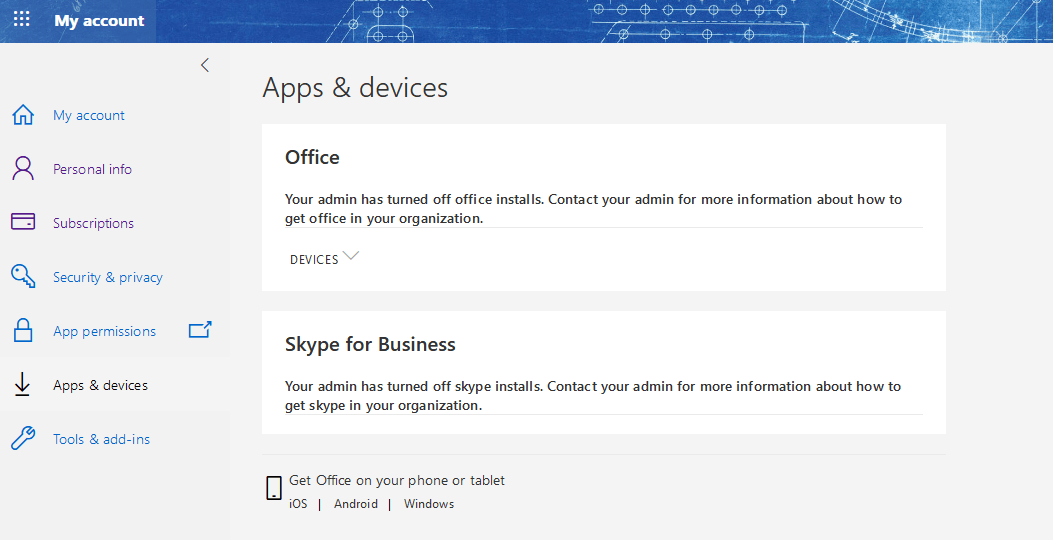
Task: Click the person icon for Personal info
Action: 23,169
